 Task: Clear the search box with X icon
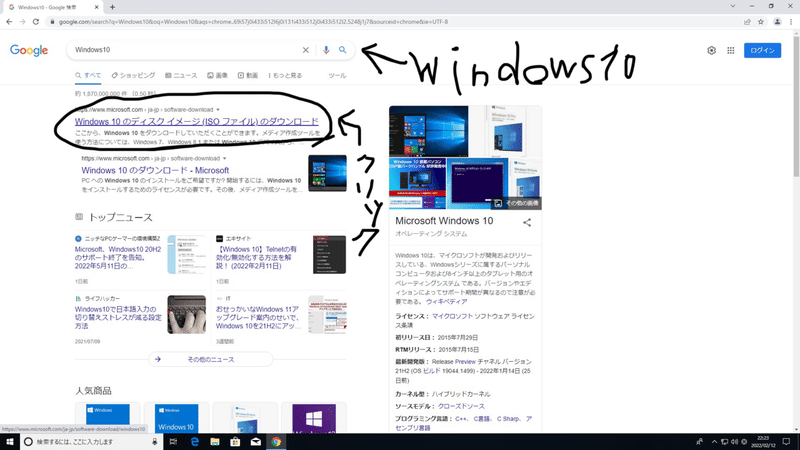306,50
